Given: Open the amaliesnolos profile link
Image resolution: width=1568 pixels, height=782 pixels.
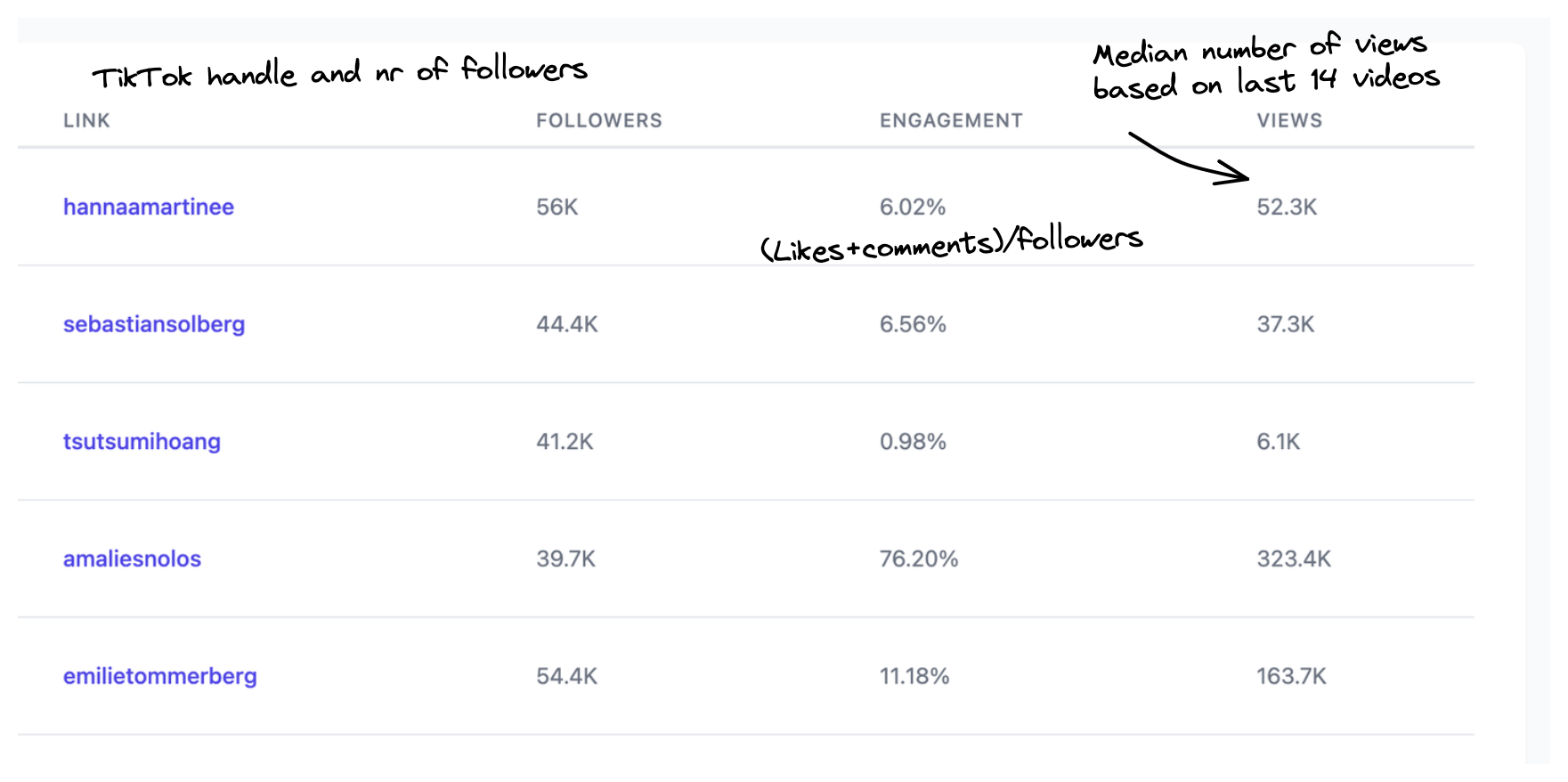Looking at the screenshot, I should tap(132, 558).
